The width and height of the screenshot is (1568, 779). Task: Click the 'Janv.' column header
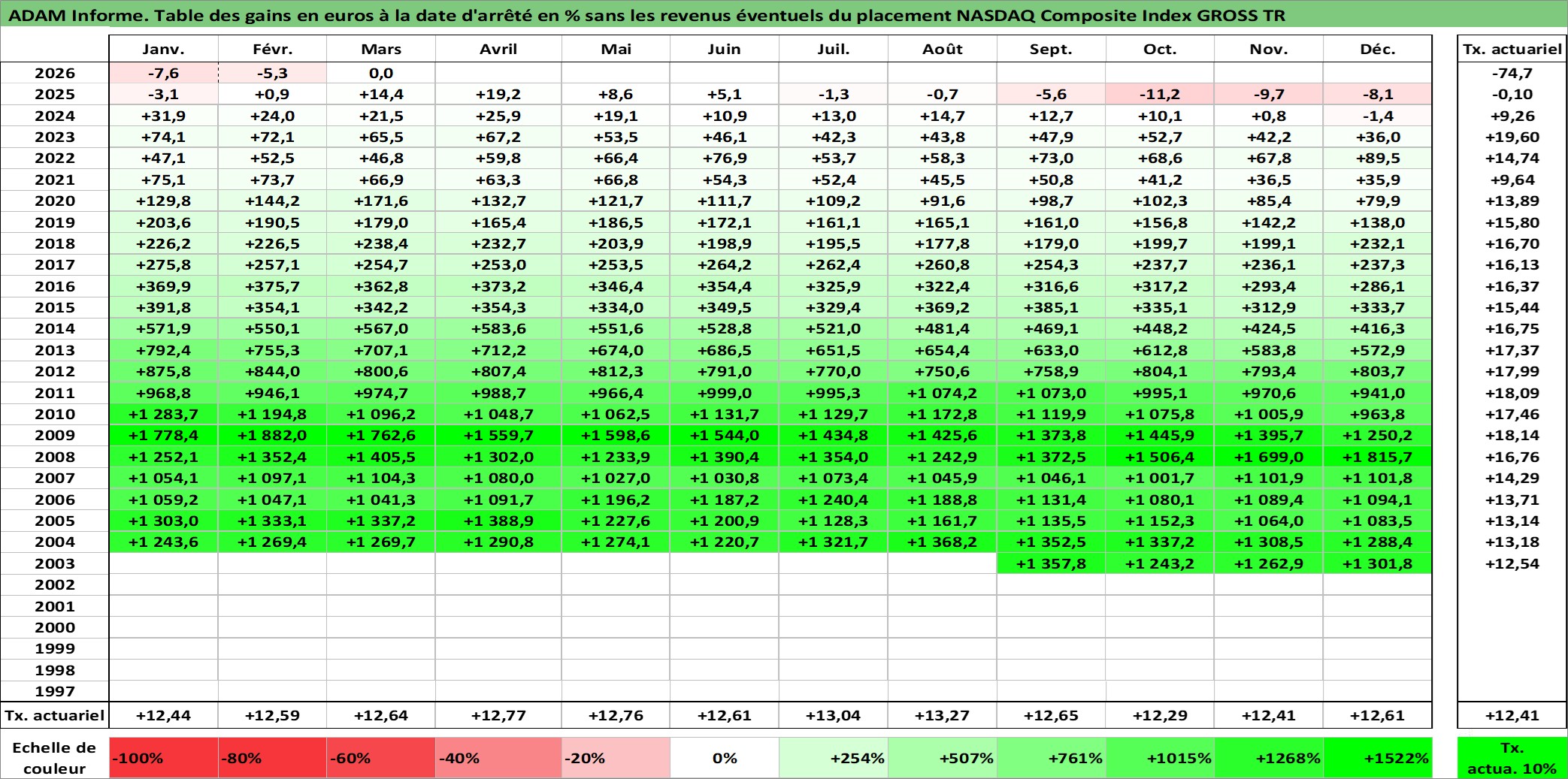point(164,49)
